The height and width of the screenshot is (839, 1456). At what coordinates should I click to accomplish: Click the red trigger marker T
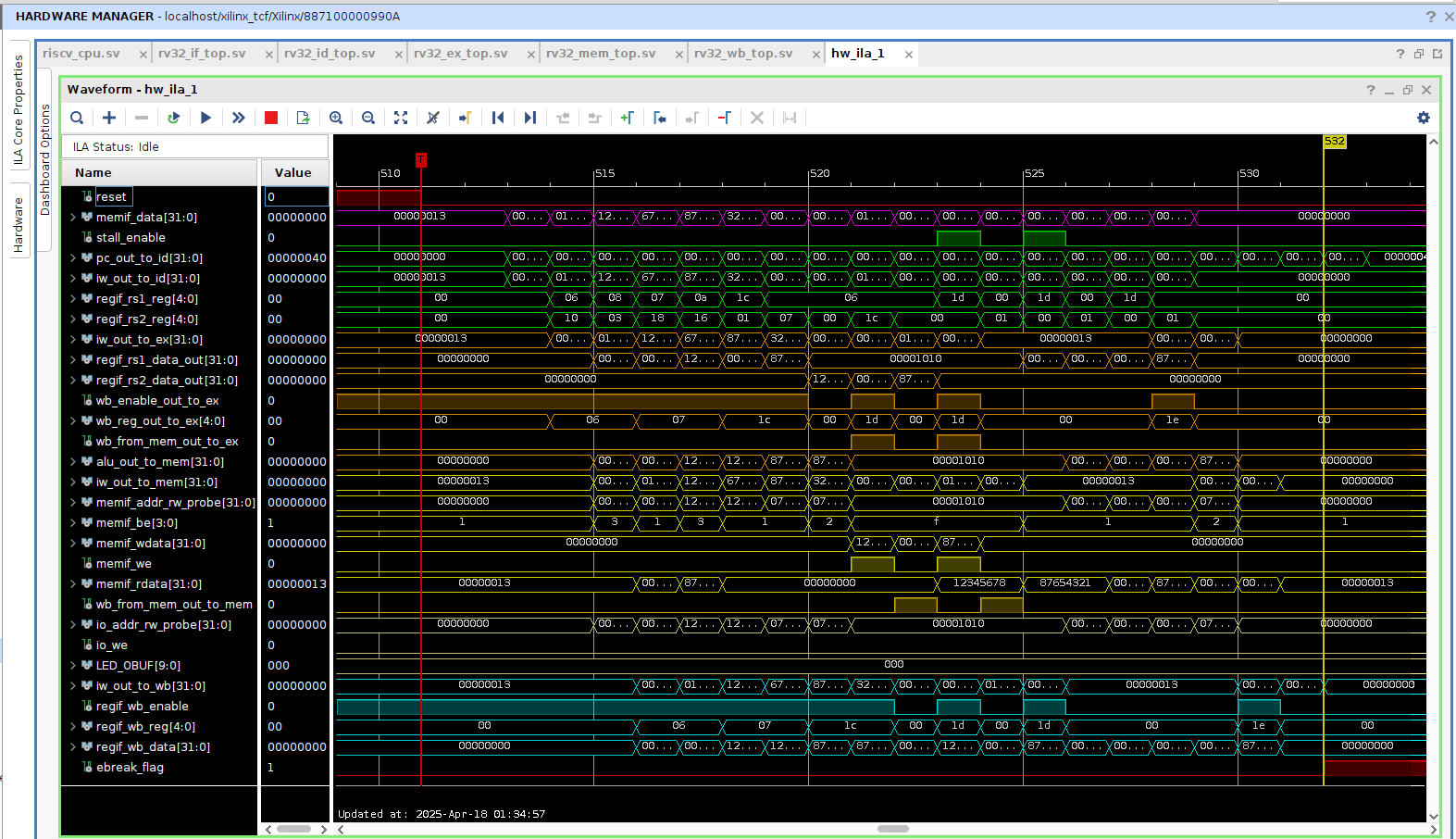pos(421,160)
